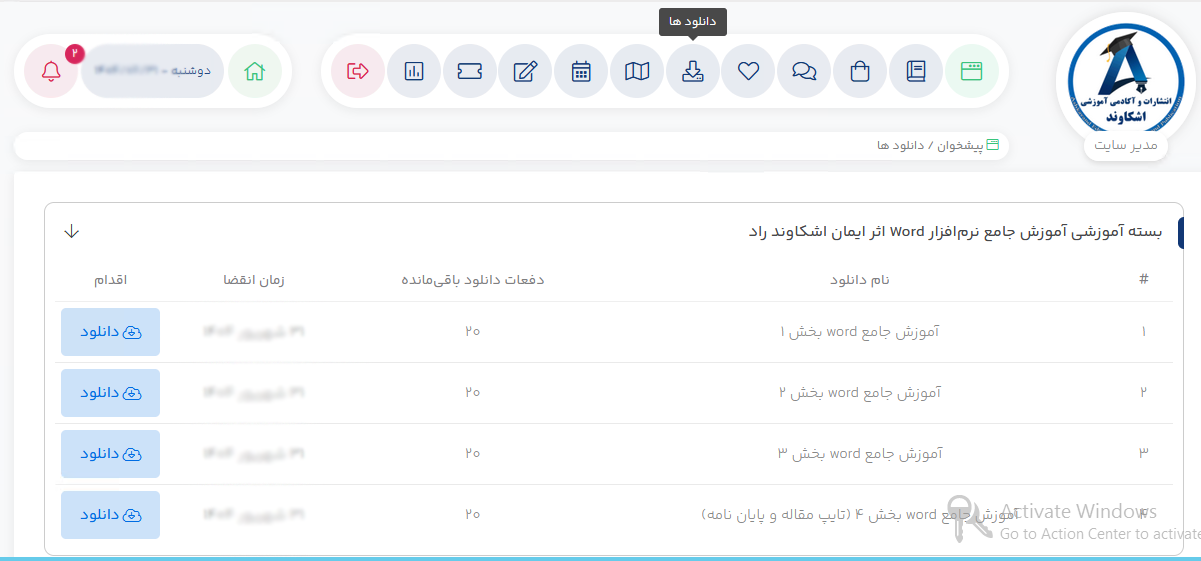Click the دفعات دانلود باقی‌مانده column header
The height and width of the screenshot is (561, 1201).
(473, 280)
